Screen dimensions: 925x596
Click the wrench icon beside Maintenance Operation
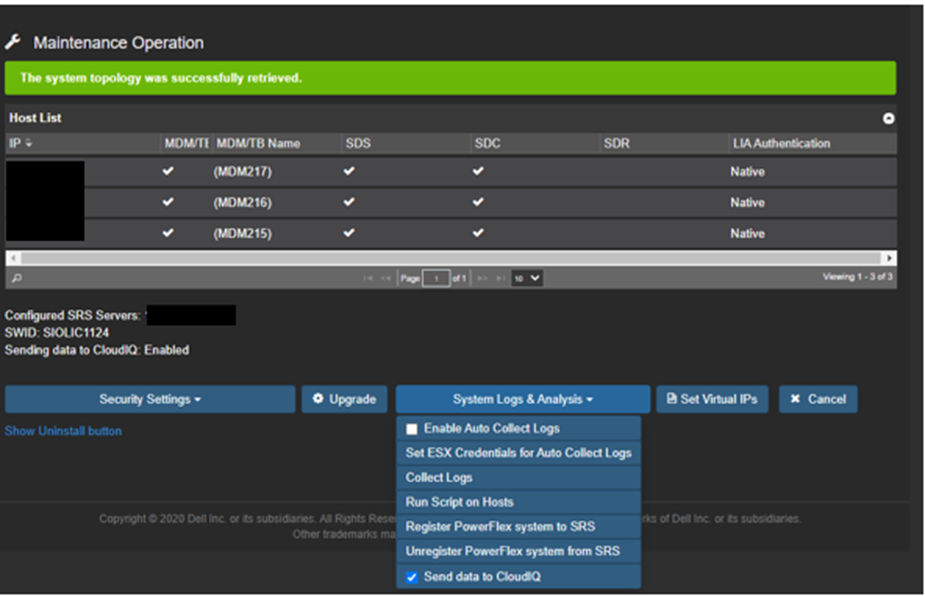(14, 42)
